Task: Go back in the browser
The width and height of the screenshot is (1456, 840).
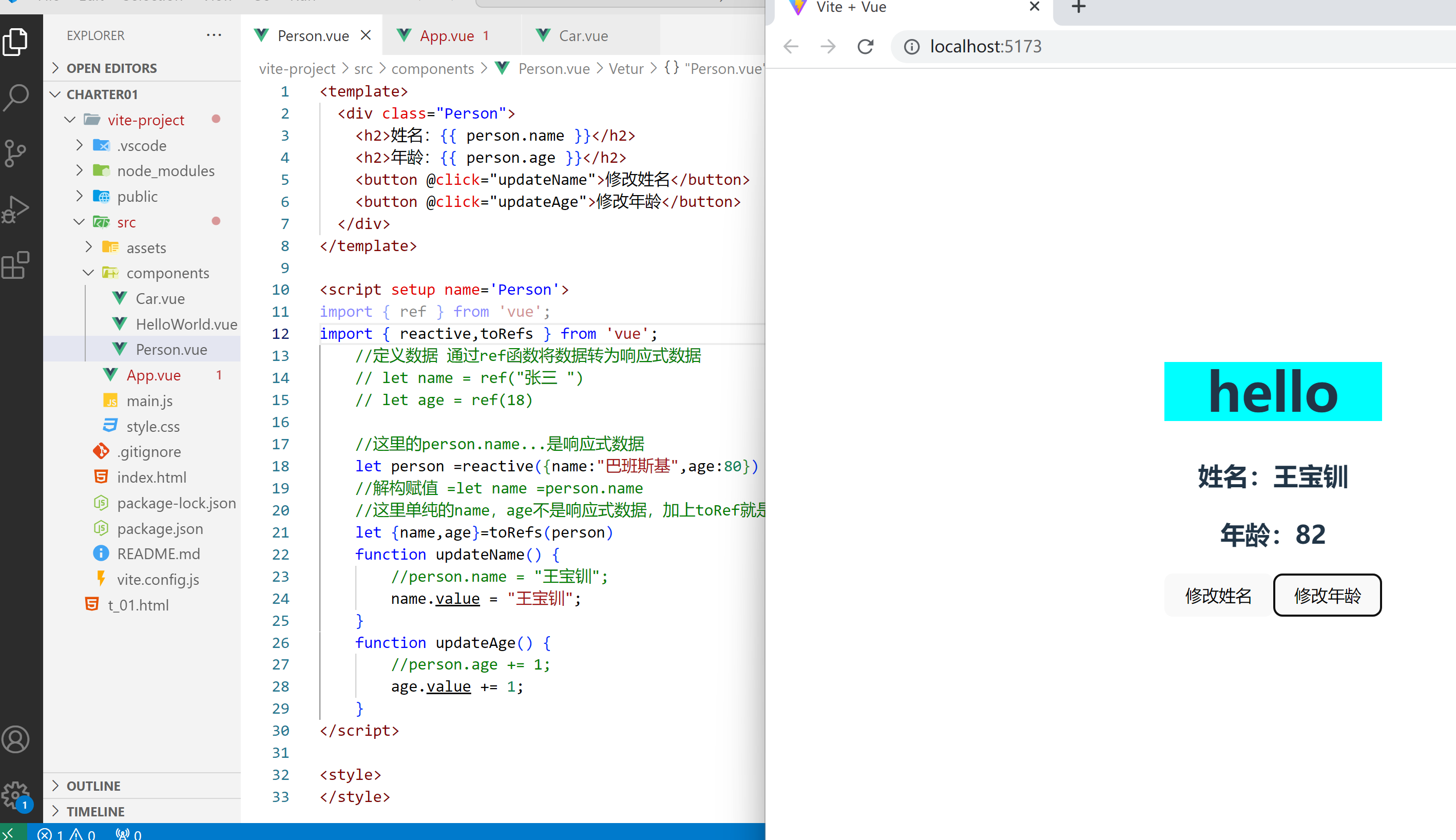Action: [x=791, y=46]
